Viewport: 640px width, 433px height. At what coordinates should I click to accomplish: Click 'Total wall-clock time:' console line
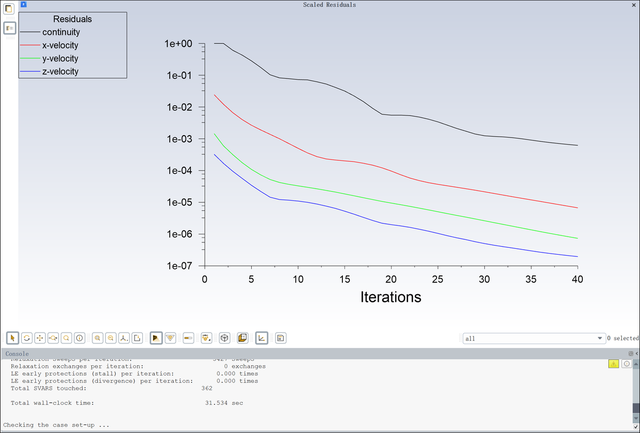click(x=52, y=403)
